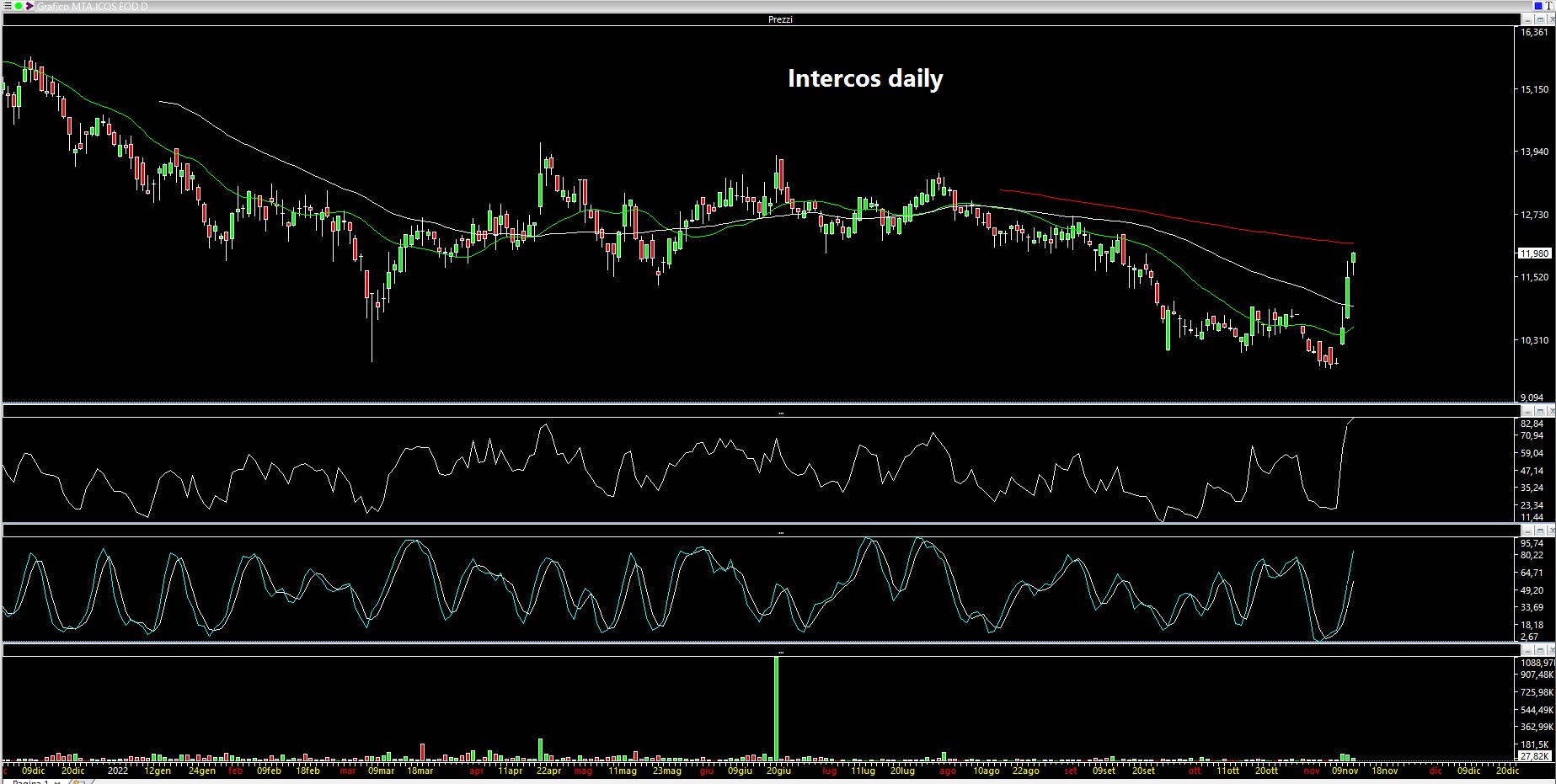The image size is (1556, 784).
Task: Minimize the stochastic oscillator panel
Action: point(1527,531)
